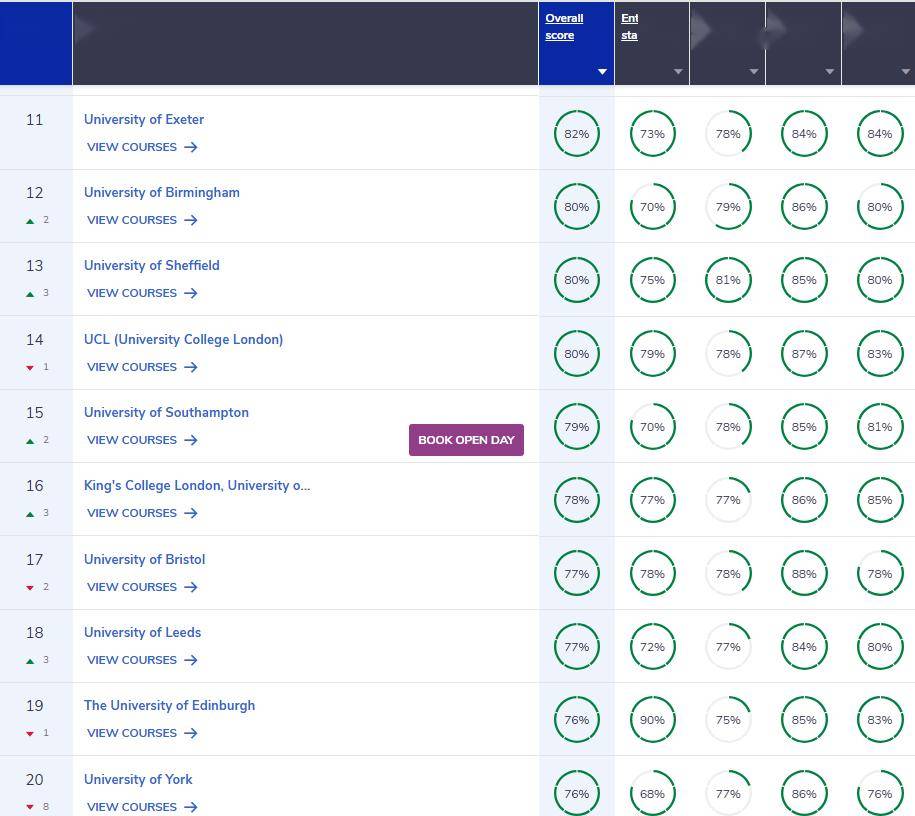Open sort dropdown arrow in Entry standards column
Viewport: 915px width, 816px height.
point(677,72)
